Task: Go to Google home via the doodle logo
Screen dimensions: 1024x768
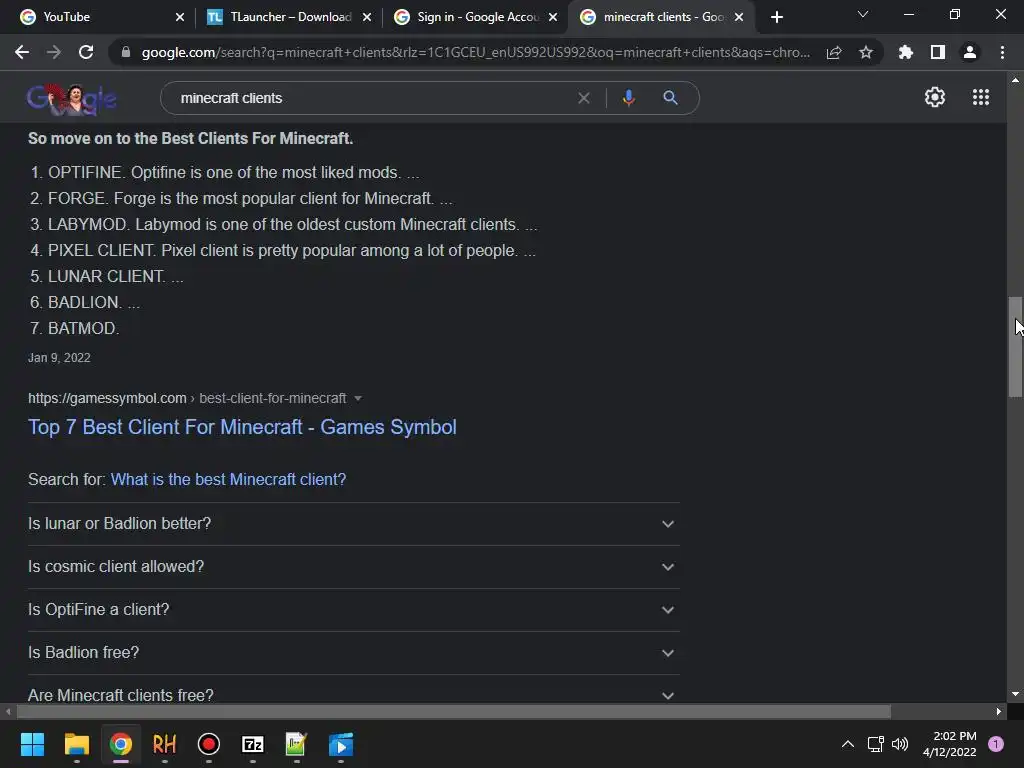Action: click(72, 100)
